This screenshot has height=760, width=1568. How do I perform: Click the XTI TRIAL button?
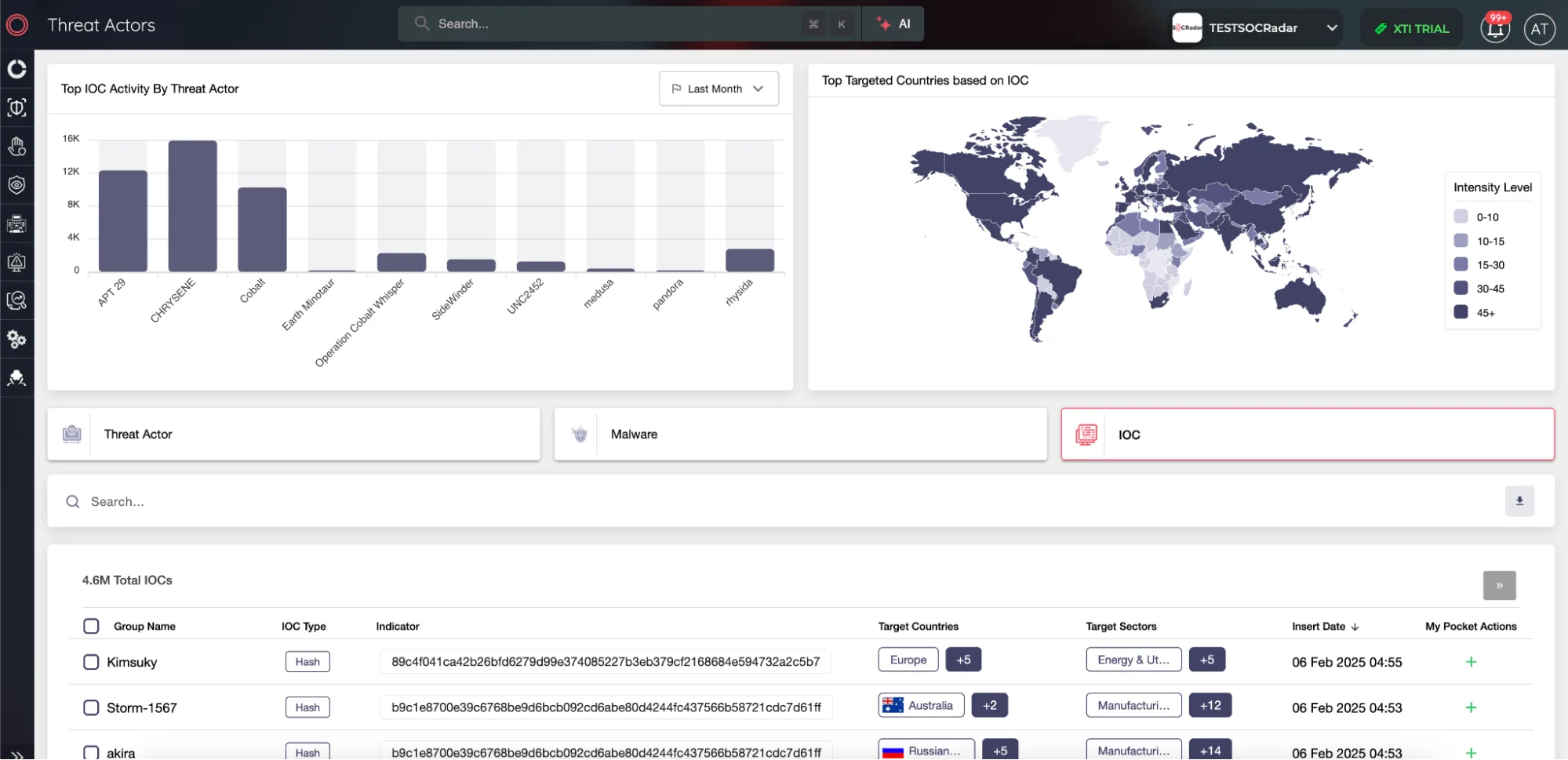(1411, 28)
